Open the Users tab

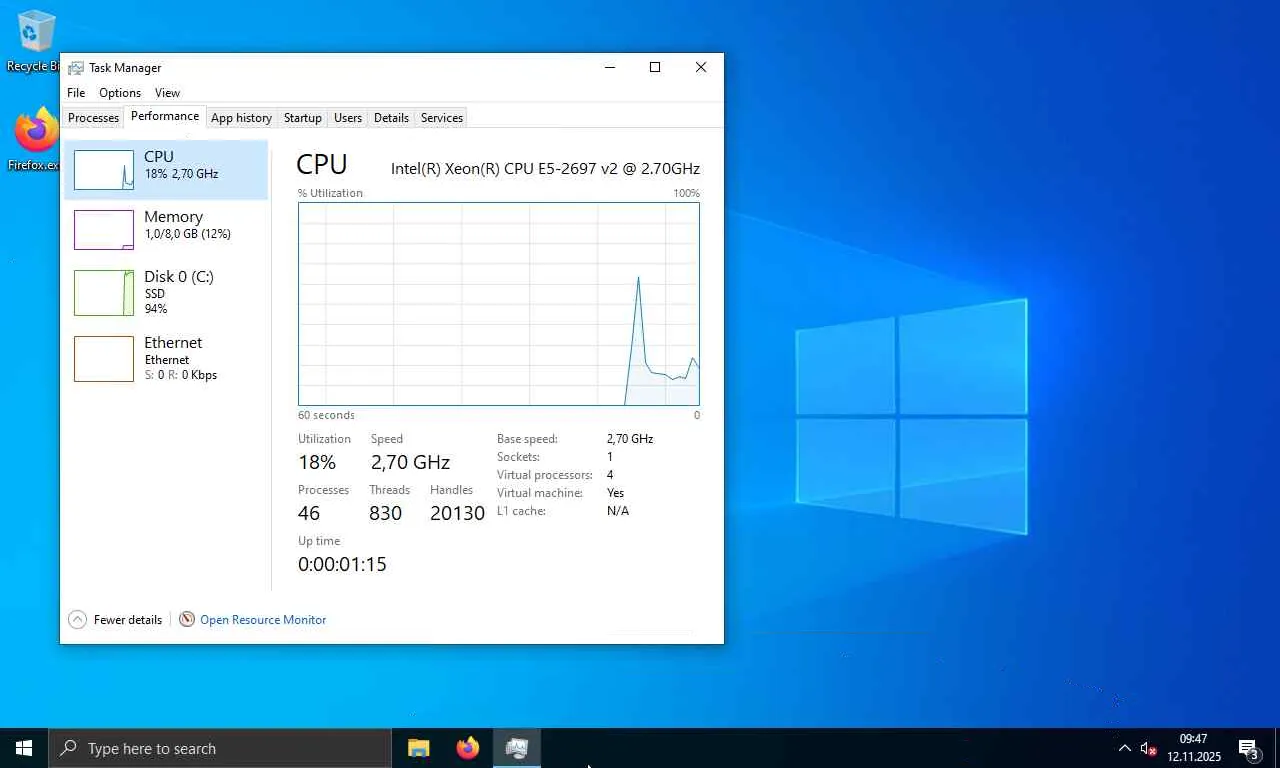pyautogui.click(x=348, y=118)
